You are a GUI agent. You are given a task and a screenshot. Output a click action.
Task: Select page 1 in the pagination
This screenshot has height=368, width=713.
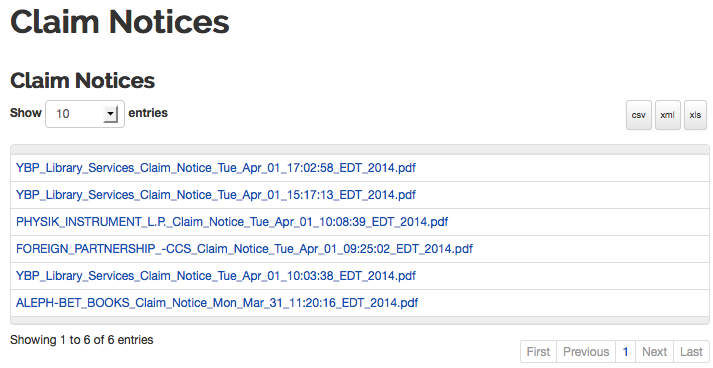625,352
